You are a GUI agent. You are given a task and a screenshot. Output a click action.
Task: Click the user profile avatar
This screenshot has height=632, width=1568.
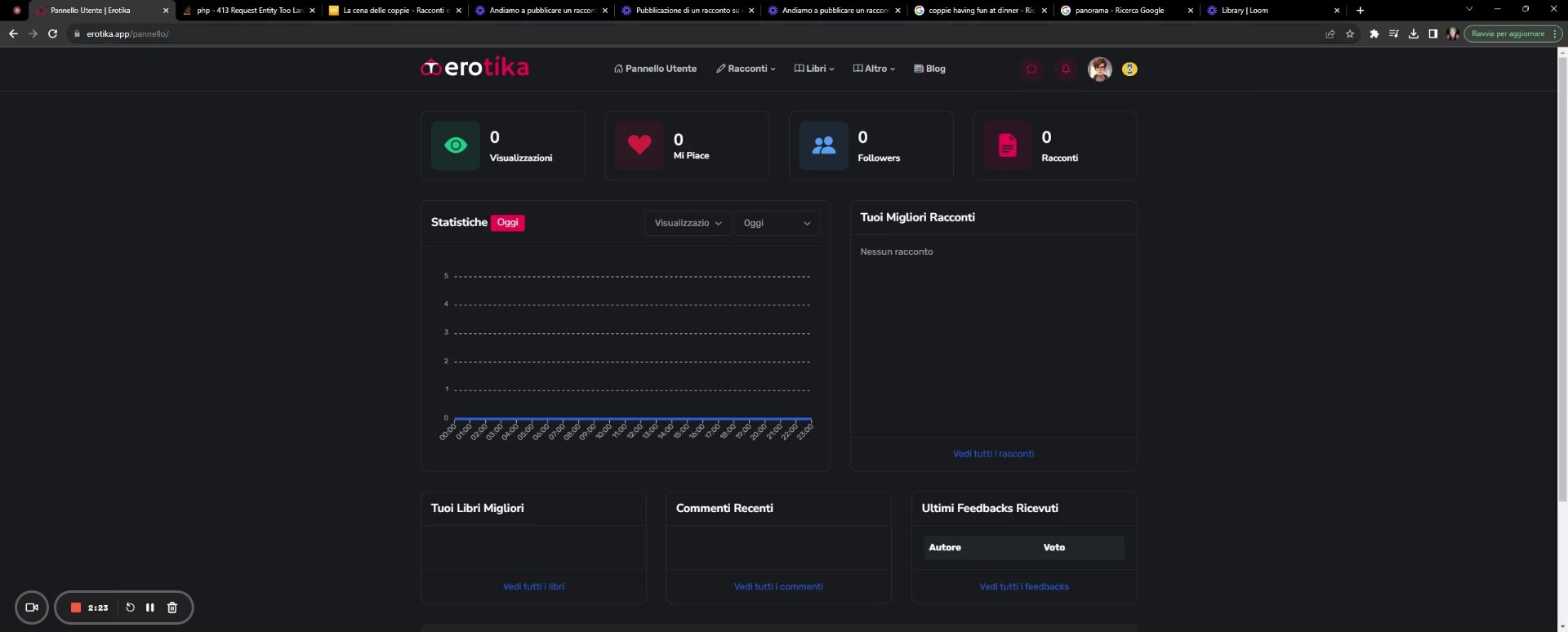[1099, 69]
